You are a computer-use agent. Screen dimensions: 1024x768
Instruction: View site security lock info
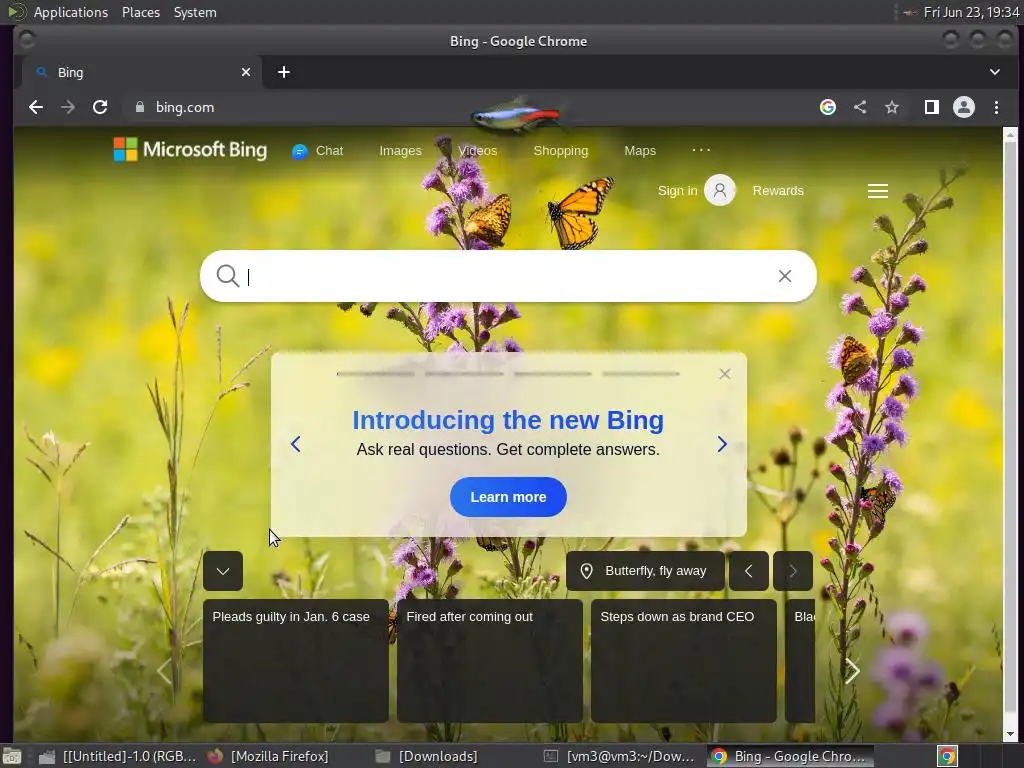(139, 107)
